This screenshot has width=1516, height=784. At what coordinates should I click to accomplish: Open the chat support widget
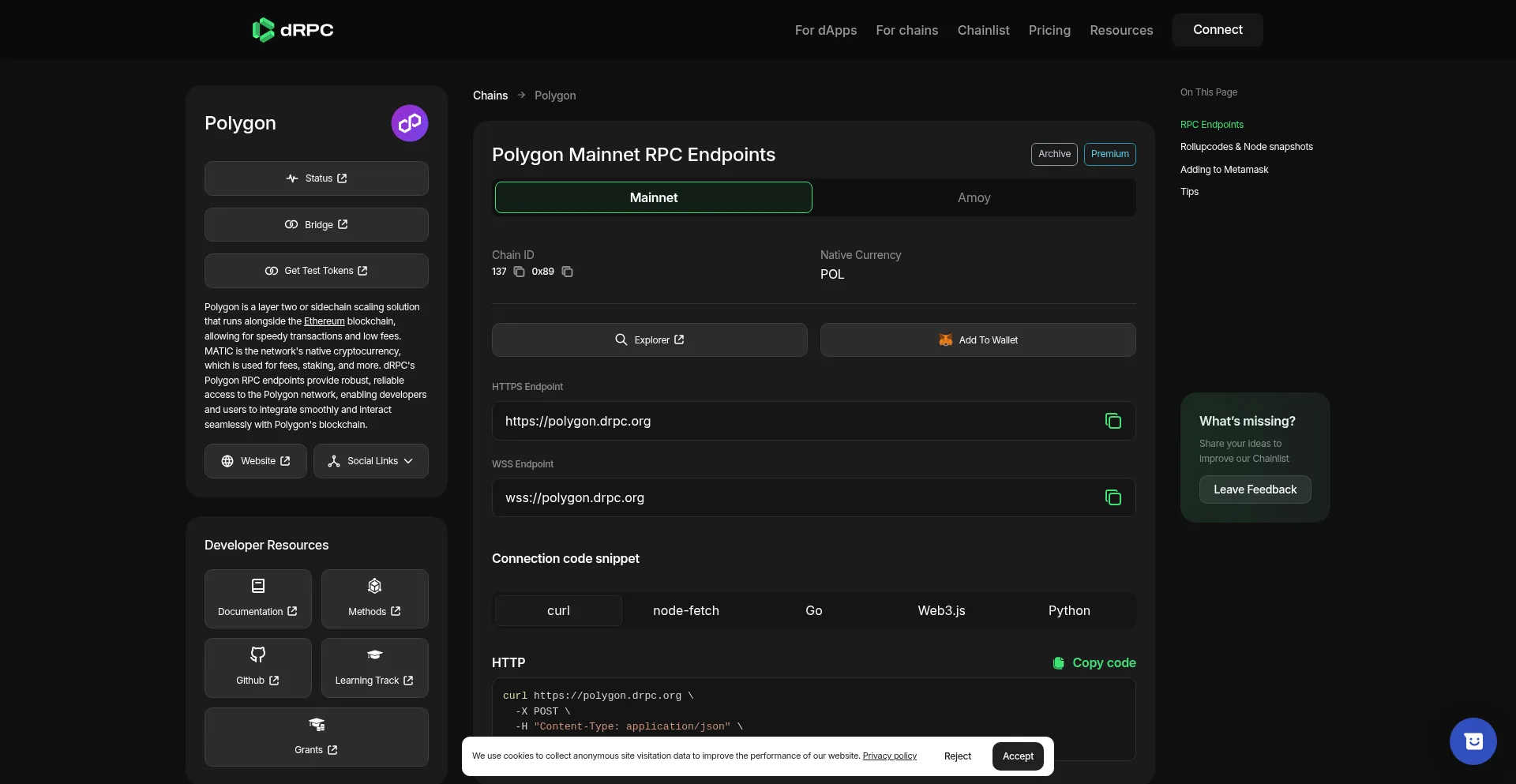[1473, 741]
